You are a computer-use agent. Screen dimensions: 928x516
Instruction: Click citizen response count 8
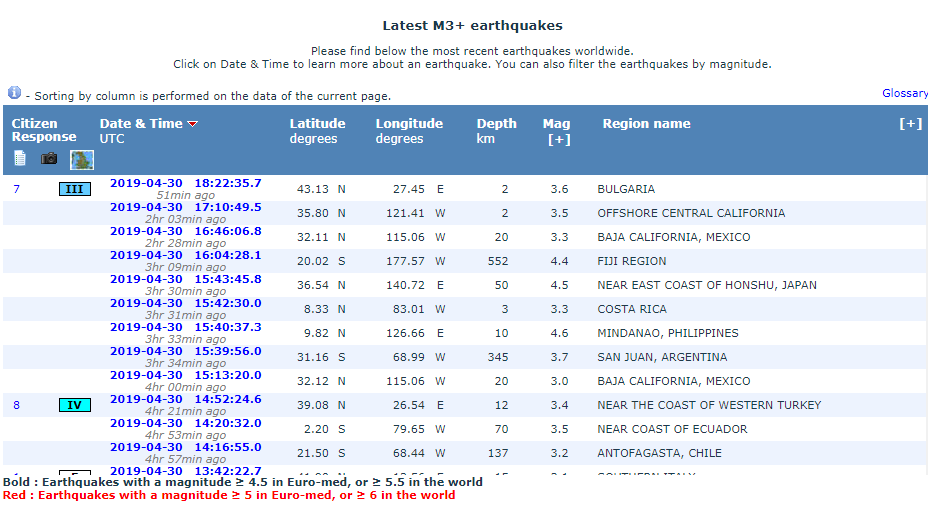tap(16, 405)
